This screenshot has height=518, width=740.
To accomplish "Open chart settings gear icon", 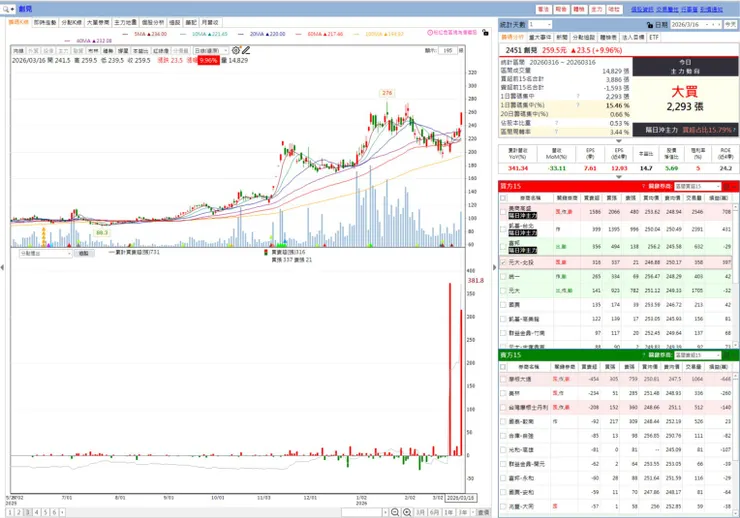I will 235,50.
